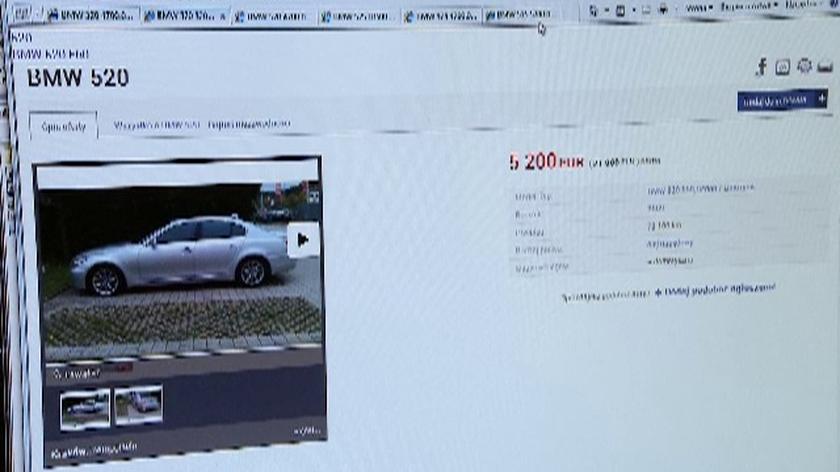Open the second tab below BMW 520 heading

click(x=155, y=126)
